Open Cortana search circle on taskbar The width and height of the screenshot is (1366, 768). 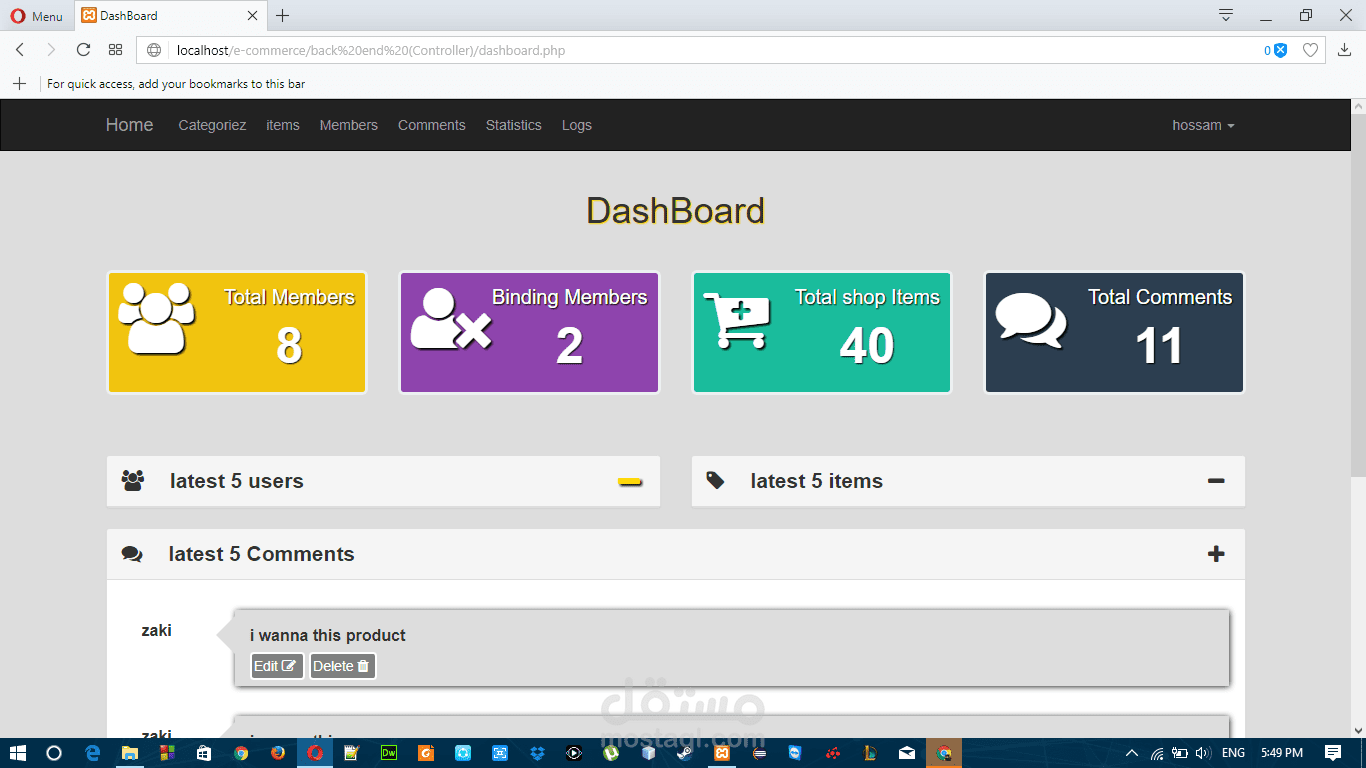pos(54,753)
